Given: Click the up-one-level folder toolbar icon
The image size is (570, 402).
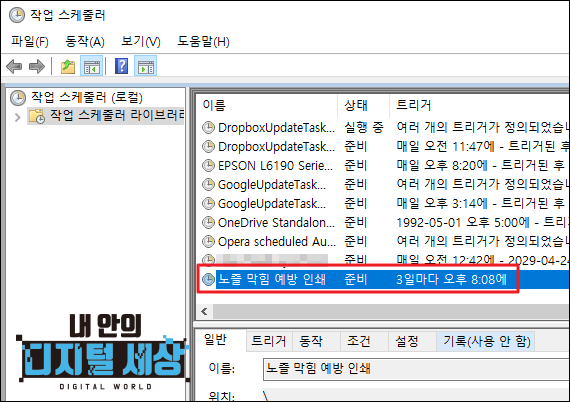Looking at the screenshot, I should (68, 67).
